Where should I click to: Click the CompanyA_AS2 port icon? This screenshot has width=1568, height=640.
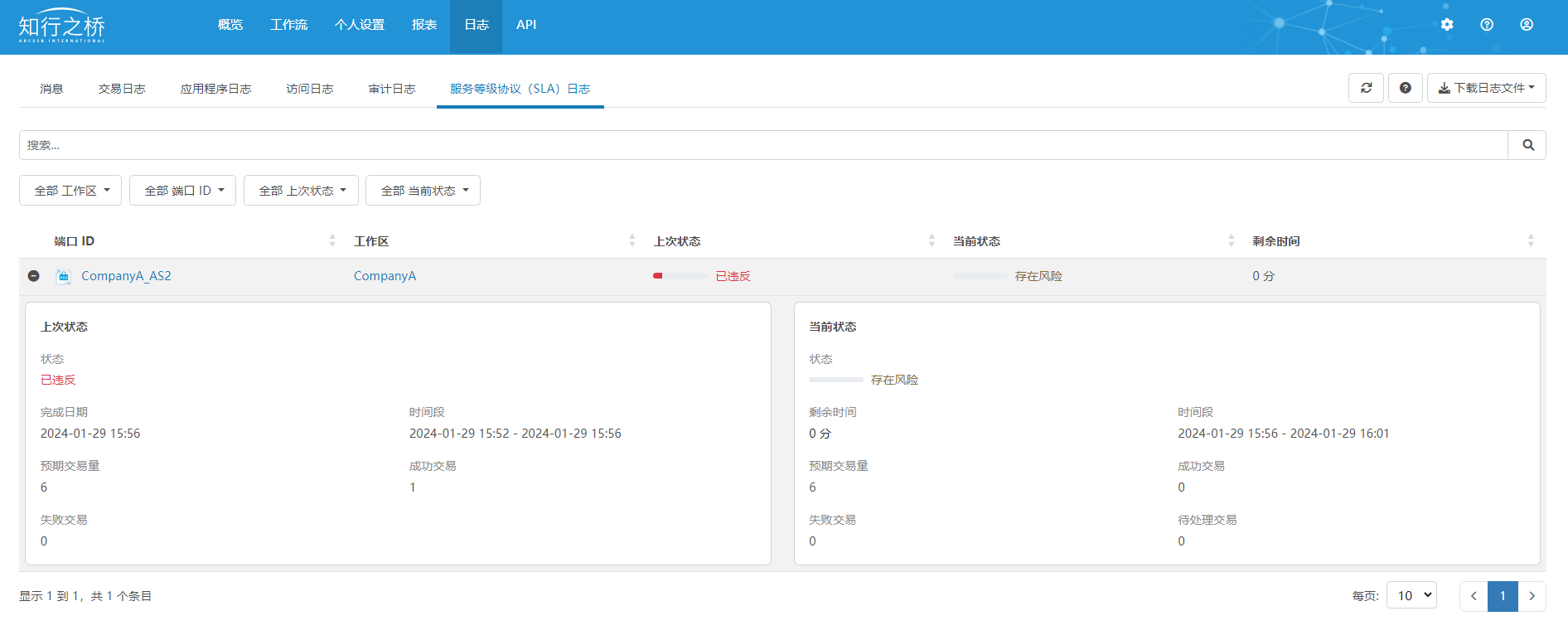point(63,277)
